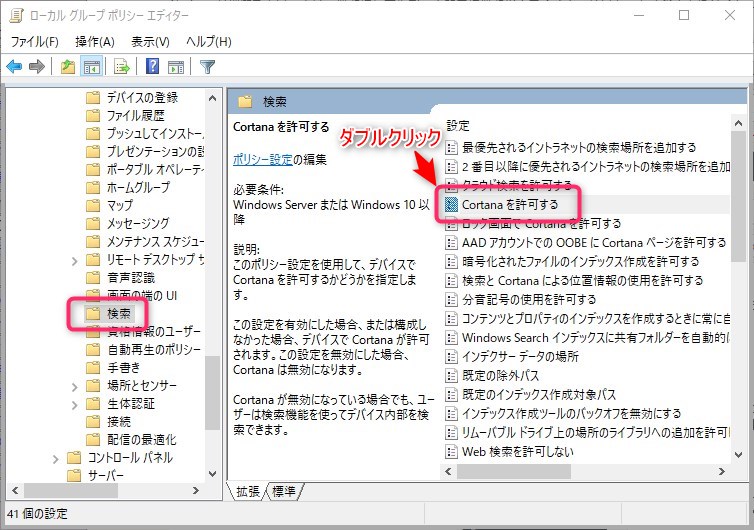Click settings list horizontal scroll right arrow
This screenshot has width=754, height=530.
click(721, 471)
